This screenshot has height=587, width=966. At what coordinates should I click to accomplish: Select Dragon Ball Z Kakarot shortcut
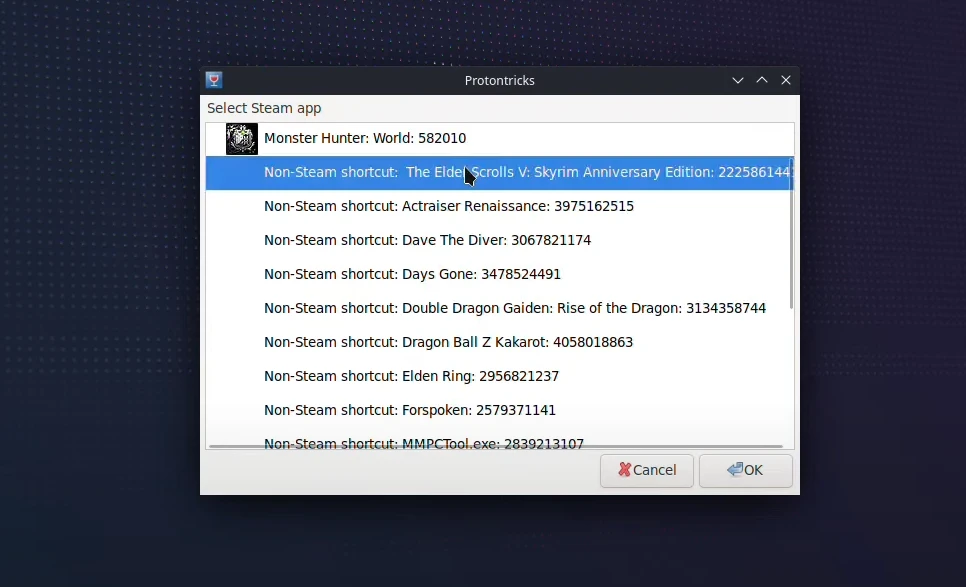(x=500, y=342)
